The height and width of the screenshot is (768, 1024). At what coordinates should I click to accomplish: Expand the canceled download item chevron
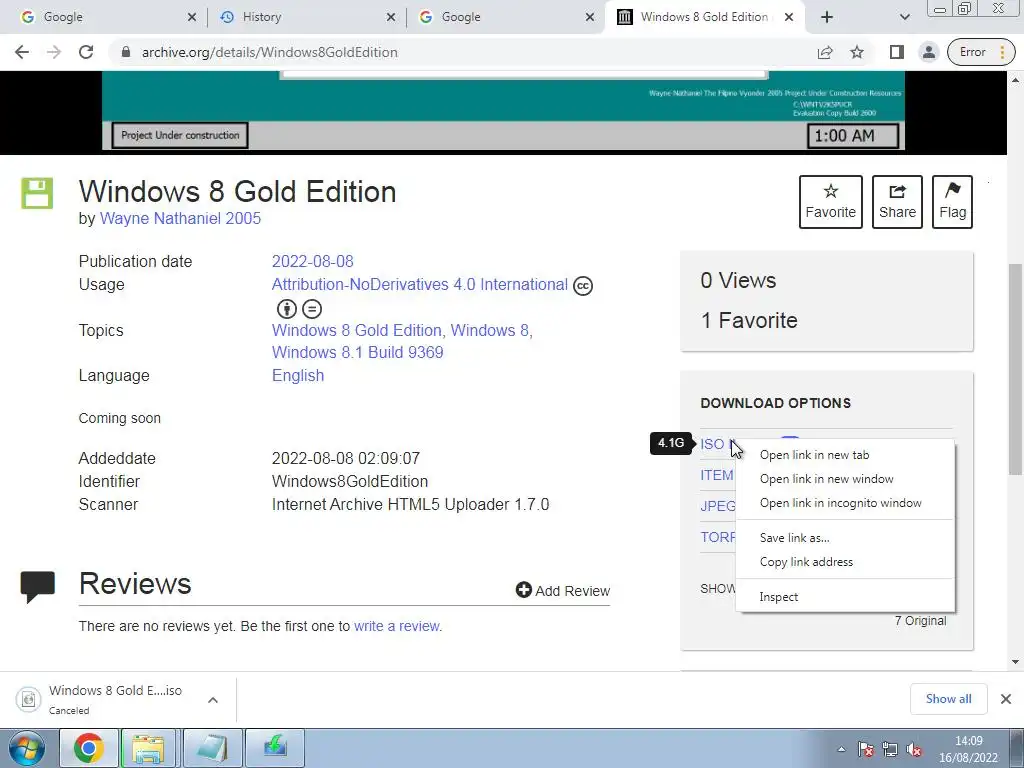212,700
